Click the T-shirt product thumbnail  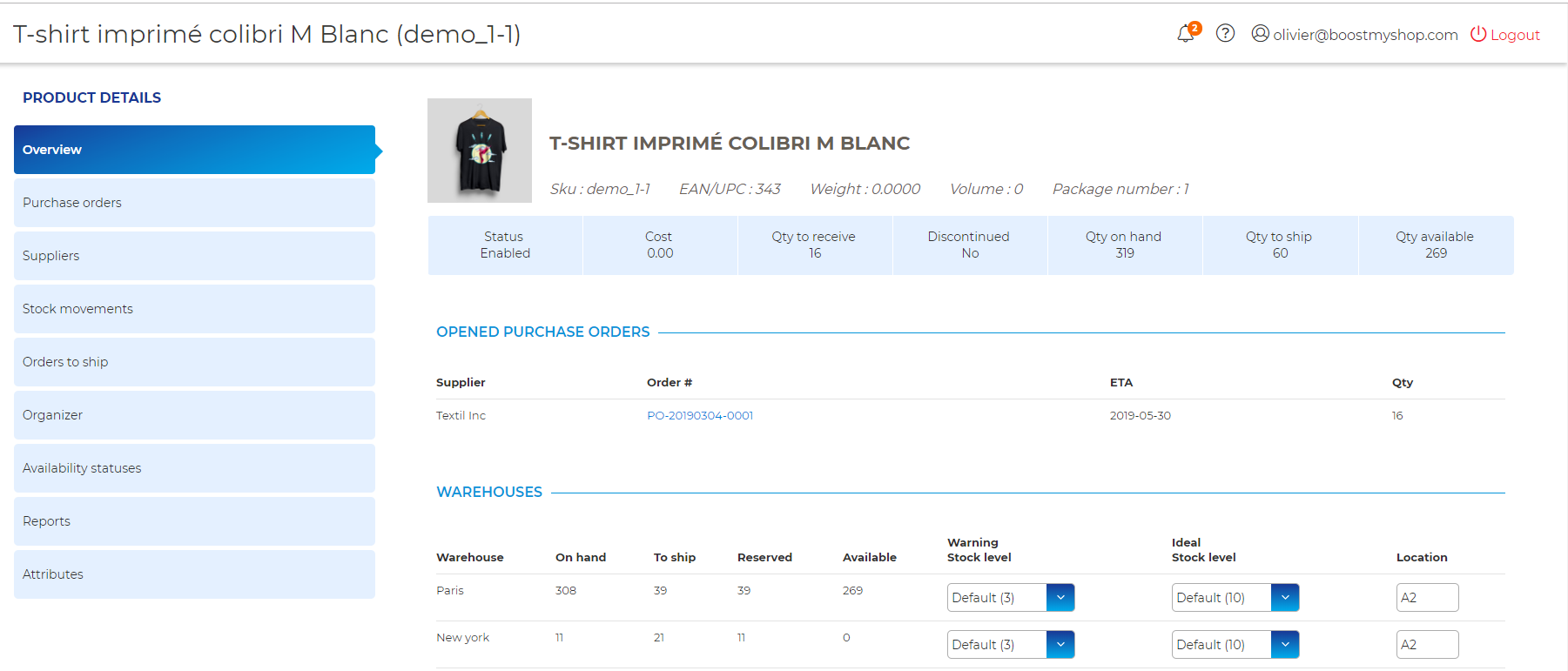pyautogui.click(x=480, y=151)
